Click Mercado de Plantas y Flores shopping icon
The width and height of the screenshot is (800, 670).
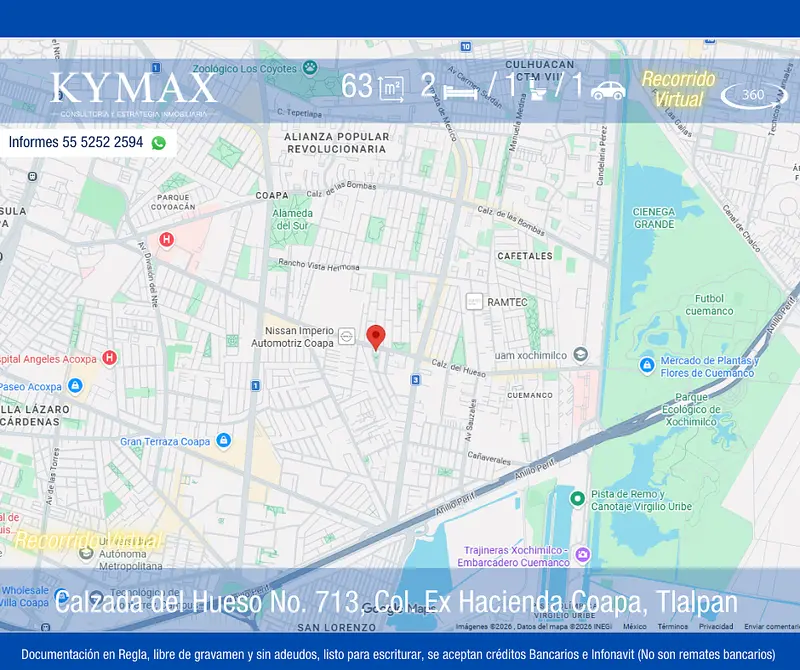click(647, 365)
